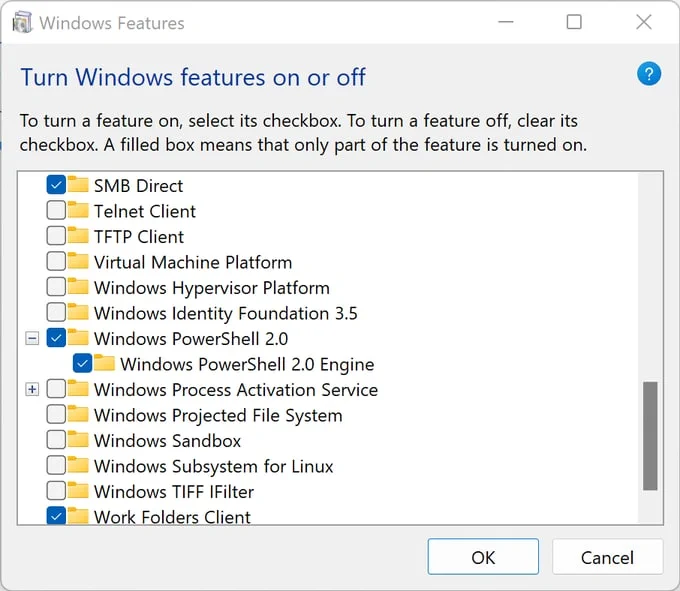Select the 'Virtual Machine Platform' label

pos(193,263)
